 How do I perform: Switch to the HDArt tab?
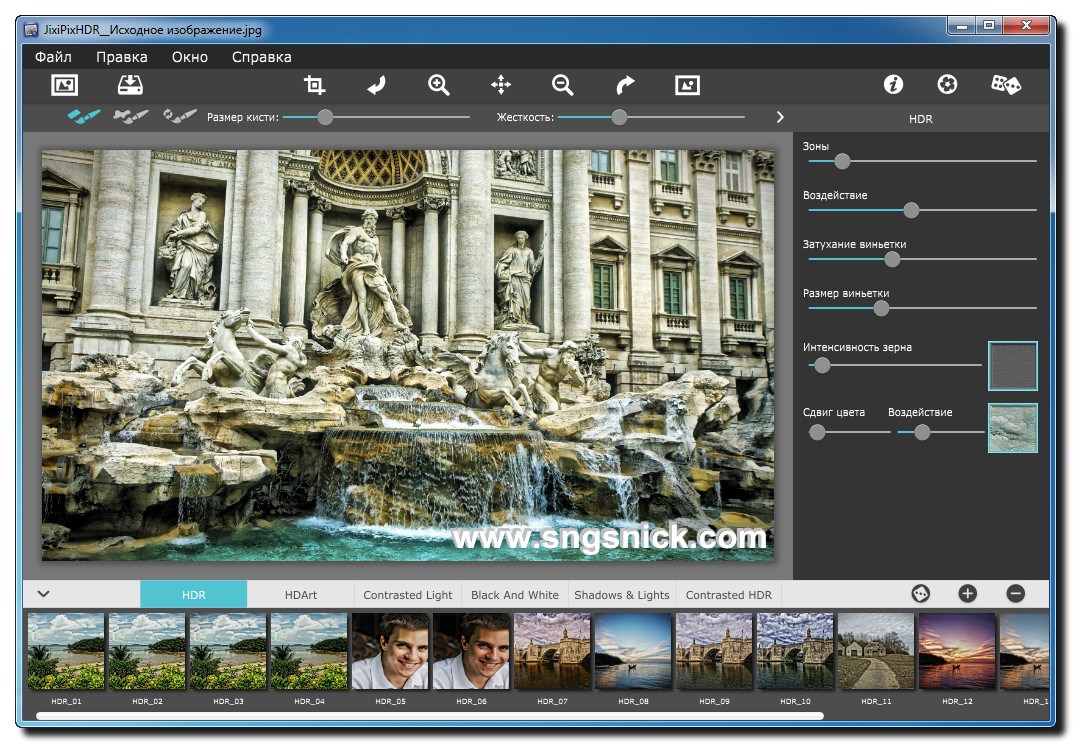(x=300, y=595)
